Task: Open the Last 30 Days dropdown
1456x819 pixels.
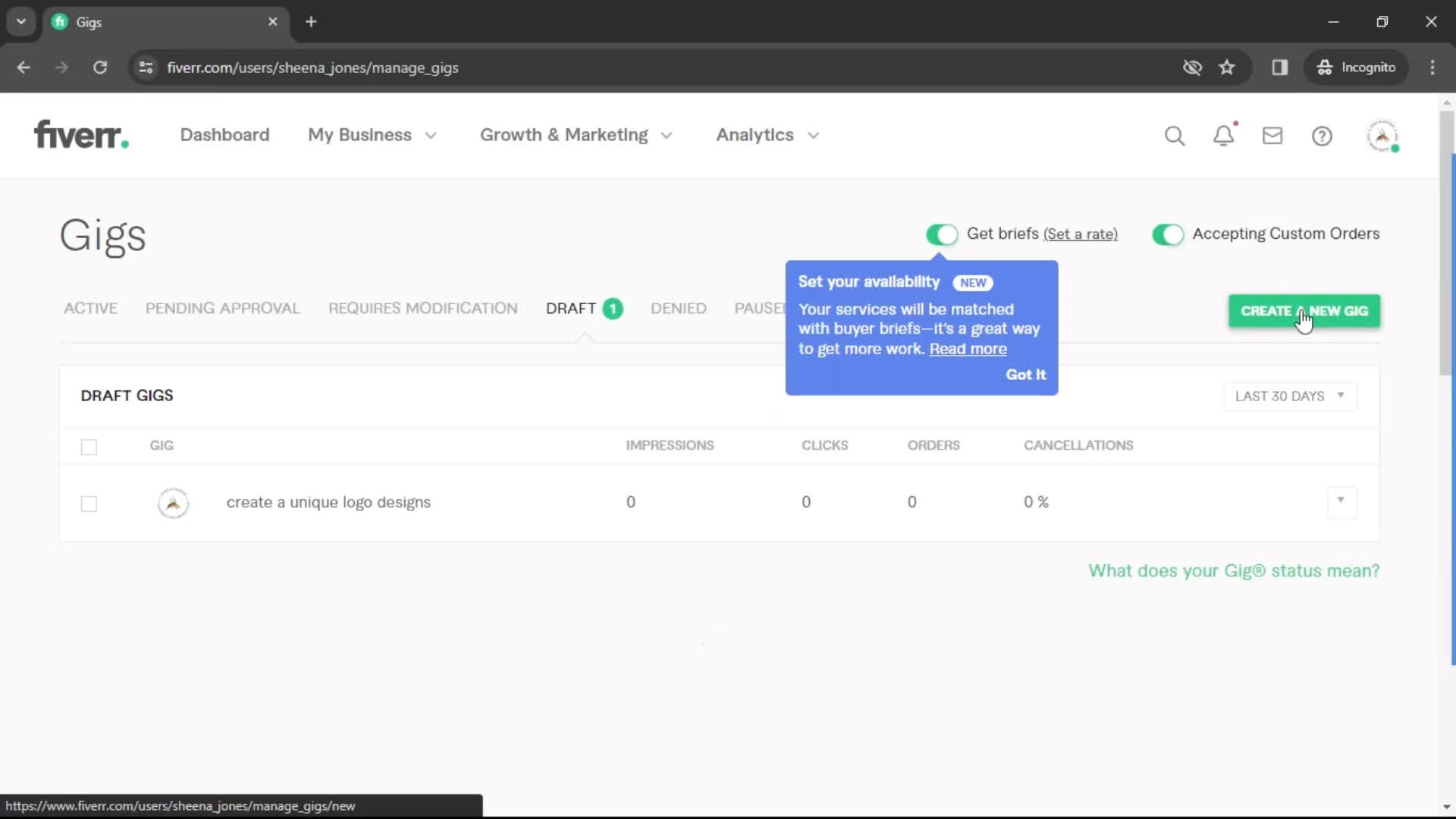Action: tap(1290, 396)
